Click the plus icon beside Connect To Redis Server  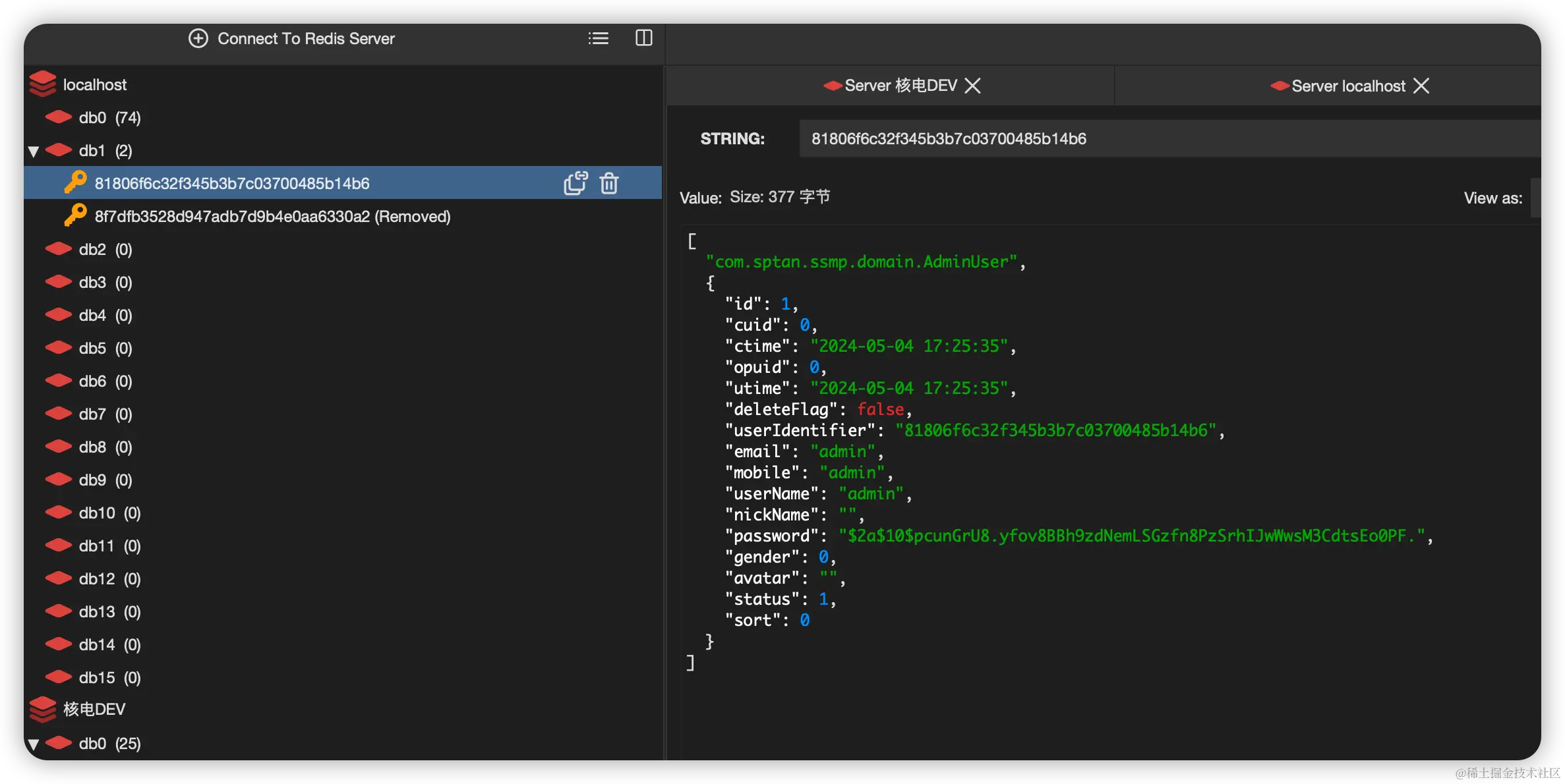198,38
